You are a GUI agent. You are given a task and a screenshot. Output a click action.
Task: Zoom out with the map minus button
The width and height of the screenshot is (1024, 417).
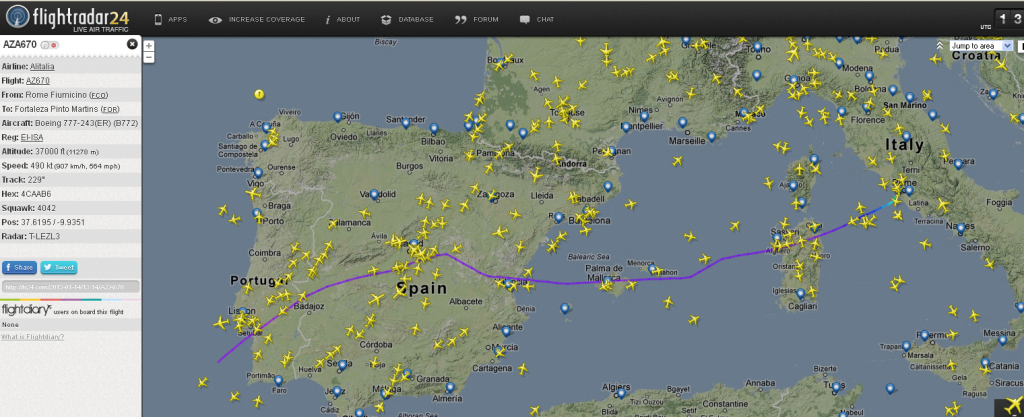(149, 57)
